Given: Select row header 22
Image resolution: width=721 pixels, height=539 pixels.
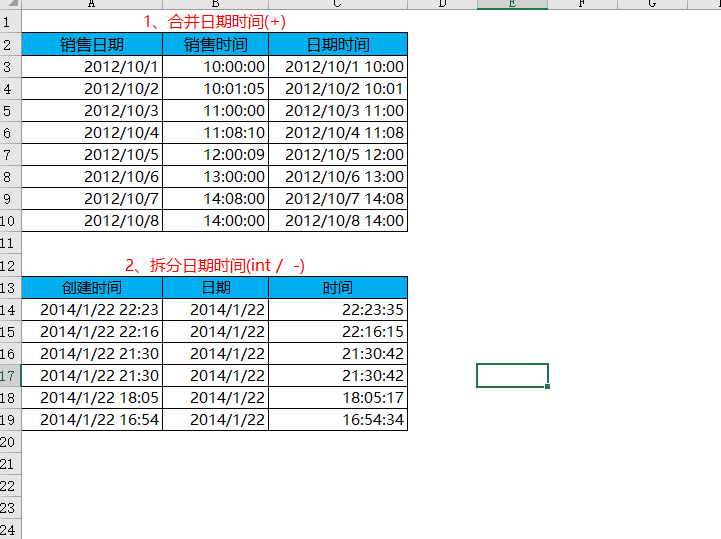Looking at the screenshot, I should 10,486.
